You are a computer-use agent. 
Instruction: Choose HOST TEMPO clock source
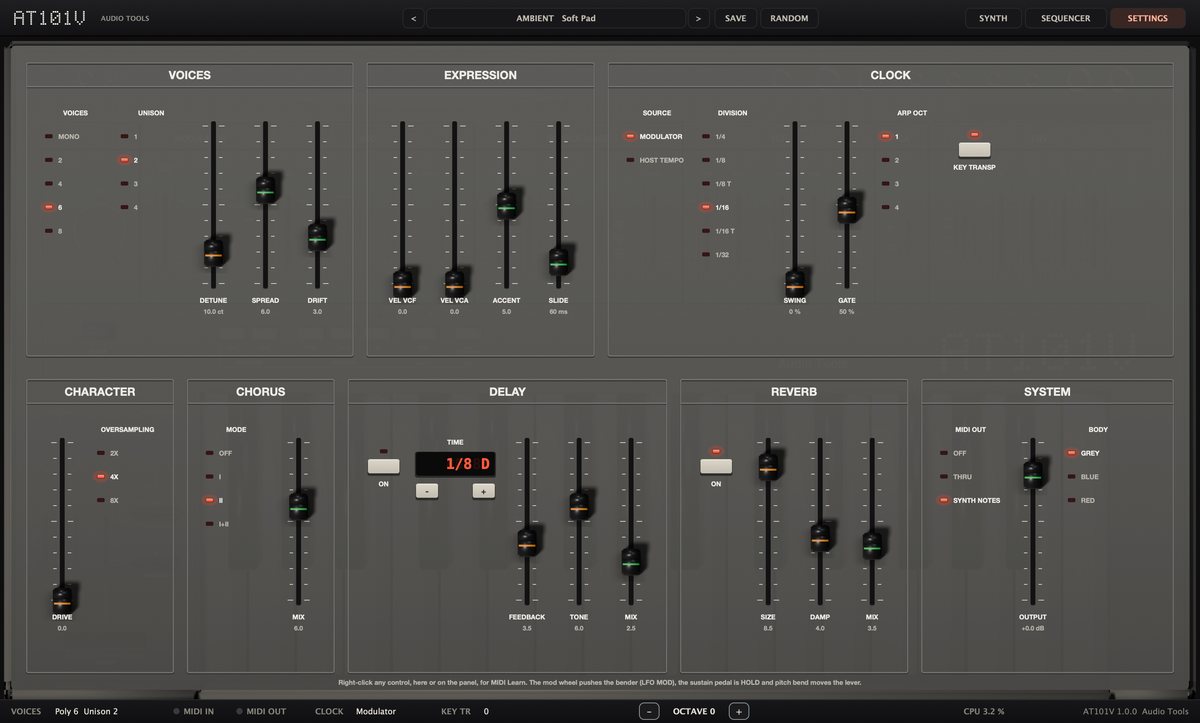coord(655,160)
